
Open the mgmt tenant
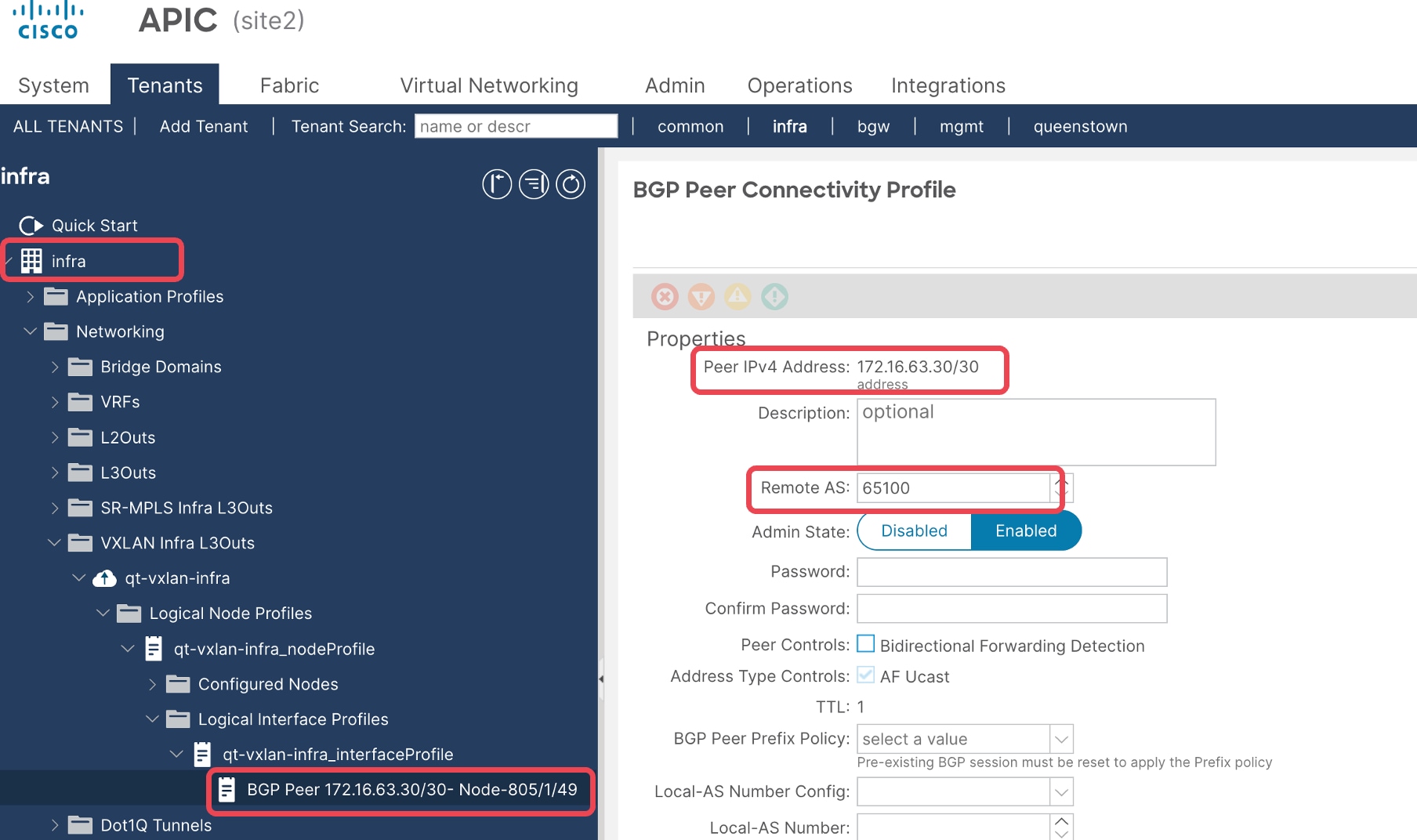[x=962, y=126]
